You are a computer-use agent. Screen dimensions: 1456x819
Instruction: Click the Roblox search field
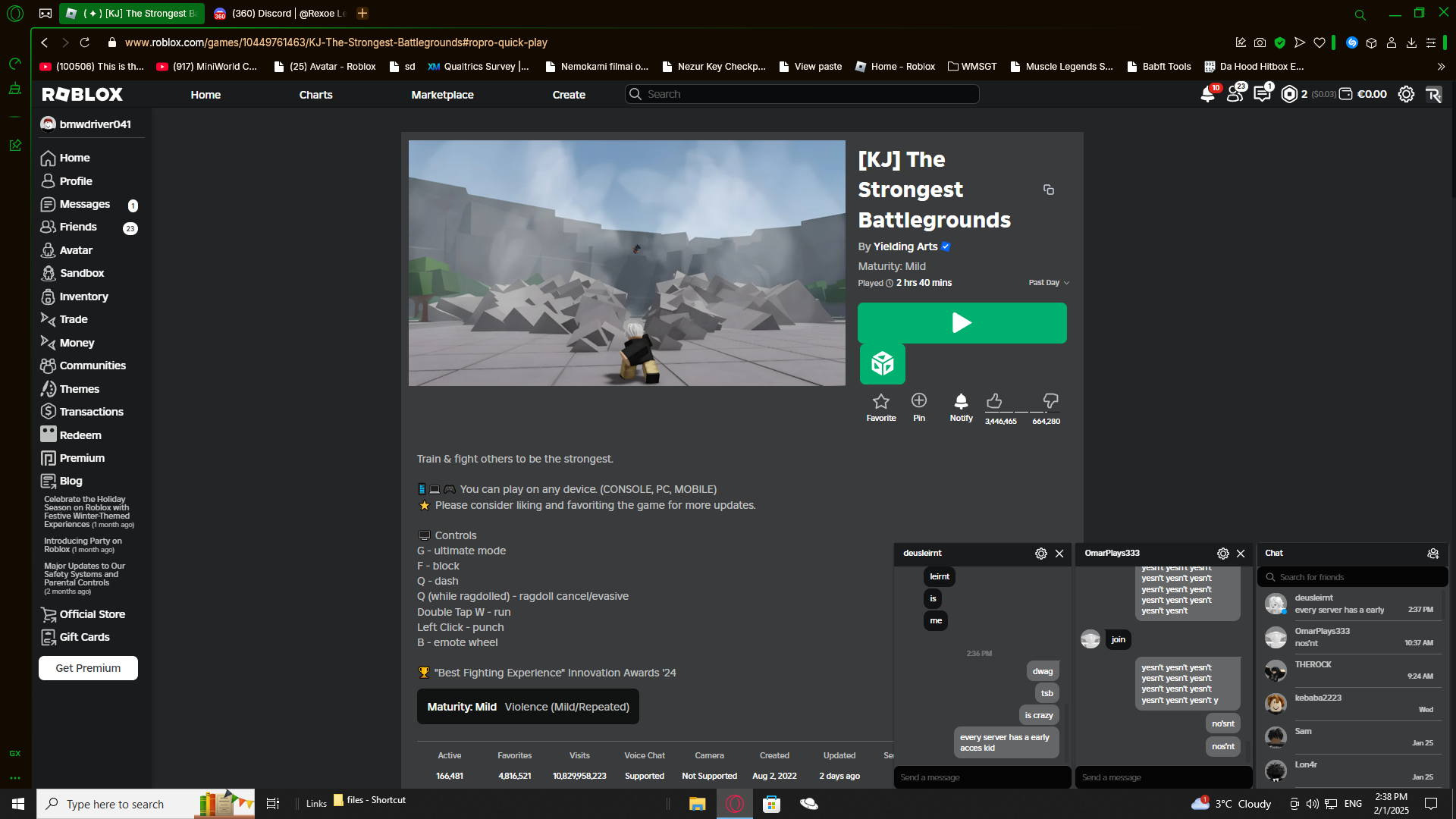(802, 94)
